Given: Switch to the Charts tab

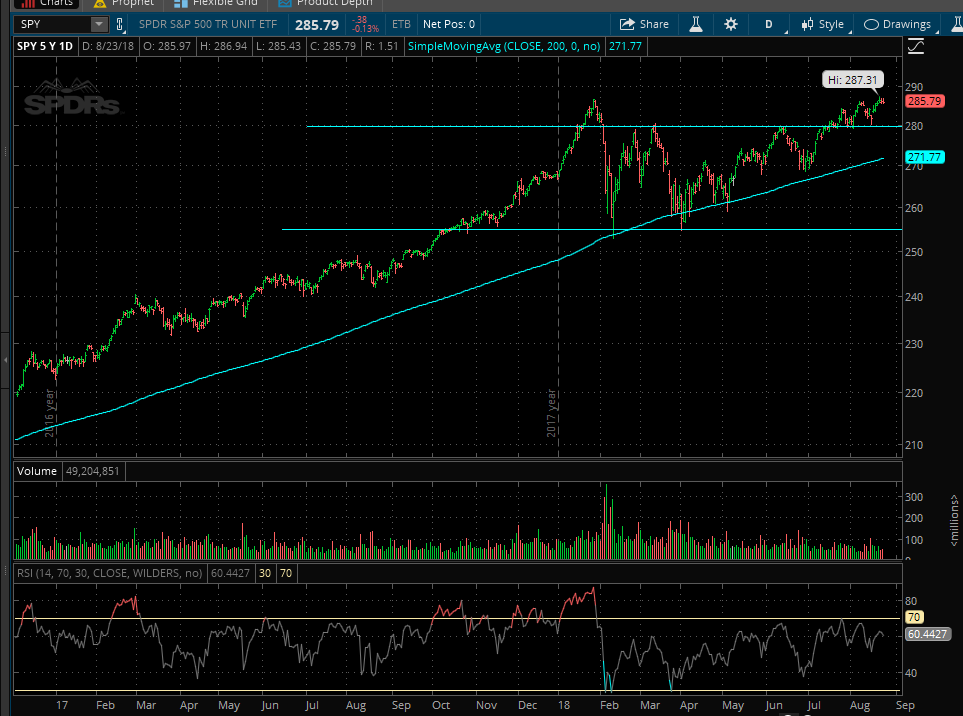Looking at the screenshot, I should pos(47,3).
